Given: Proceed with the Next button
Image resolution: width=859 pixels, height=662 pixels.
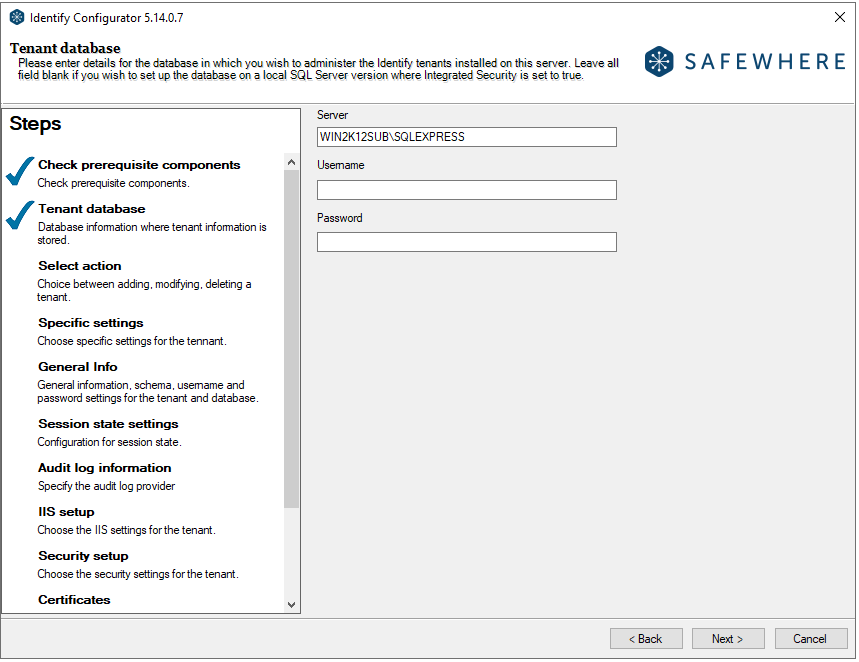Looking at the screenshot, I should (x=728, y=638).
